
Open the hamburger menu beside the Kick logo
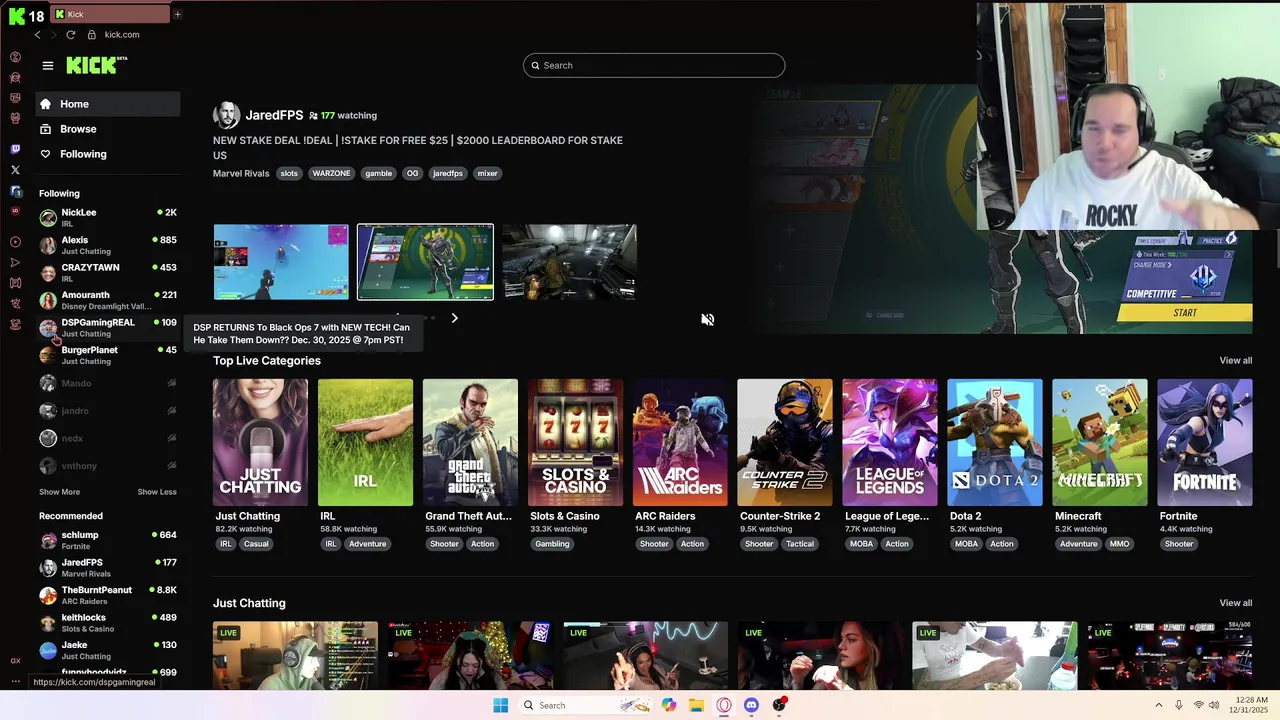(47, 65)
